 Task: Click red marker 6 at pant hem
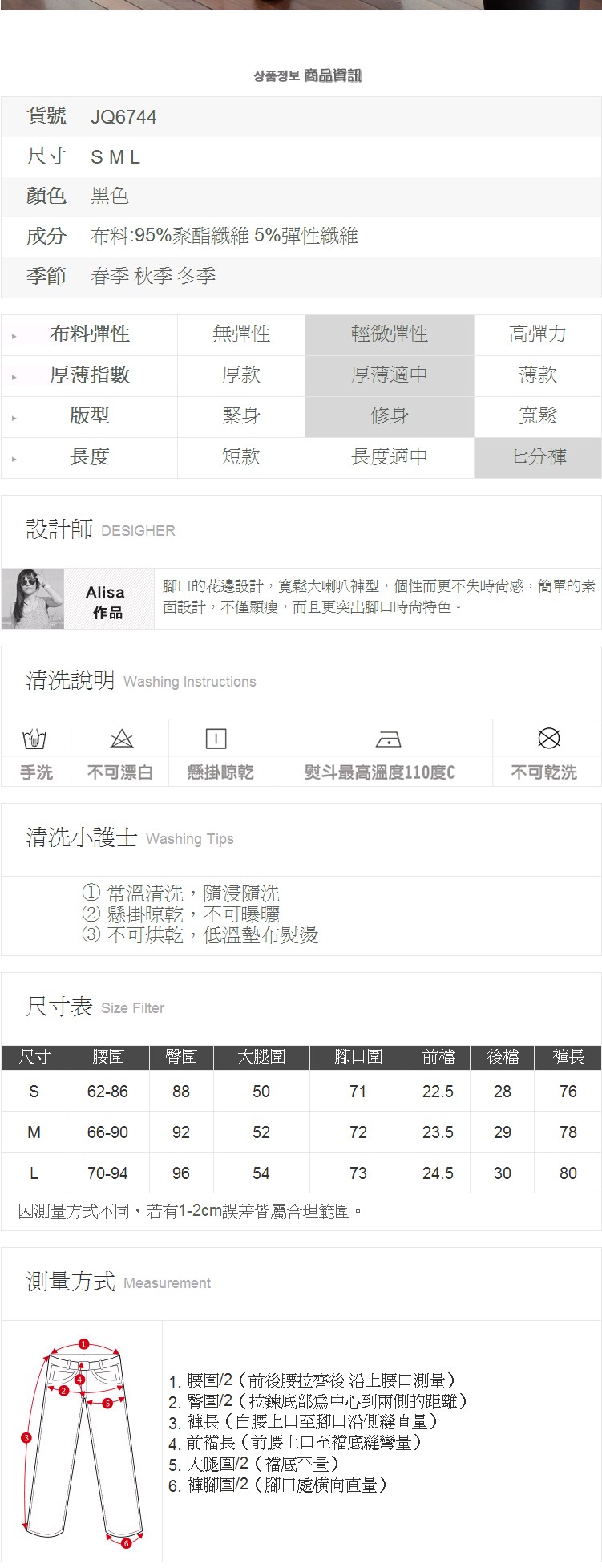click(x=126, y=1543)
